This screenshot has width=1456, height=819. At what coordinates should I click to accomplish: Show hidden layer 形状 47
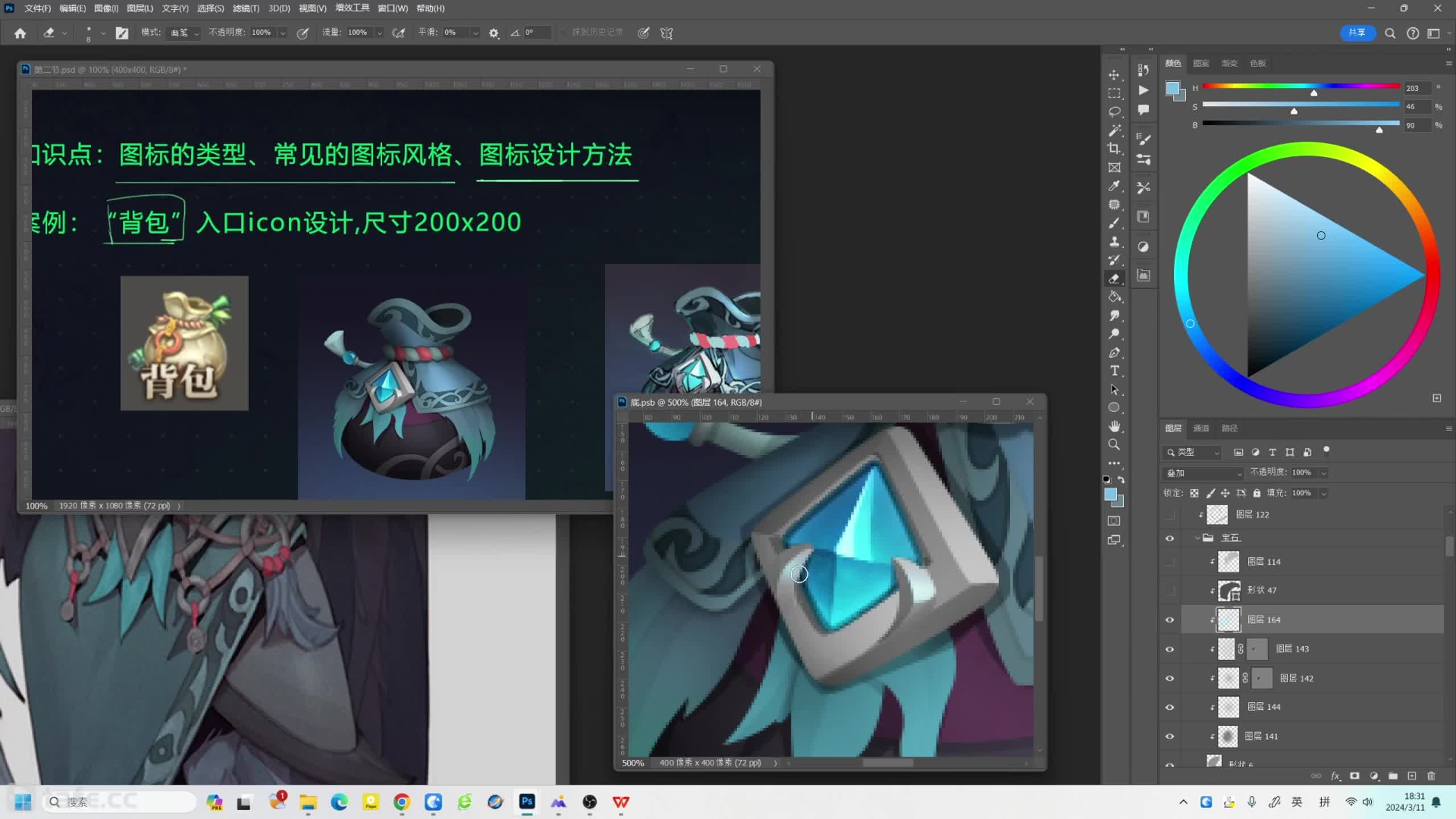[1170, 590]
